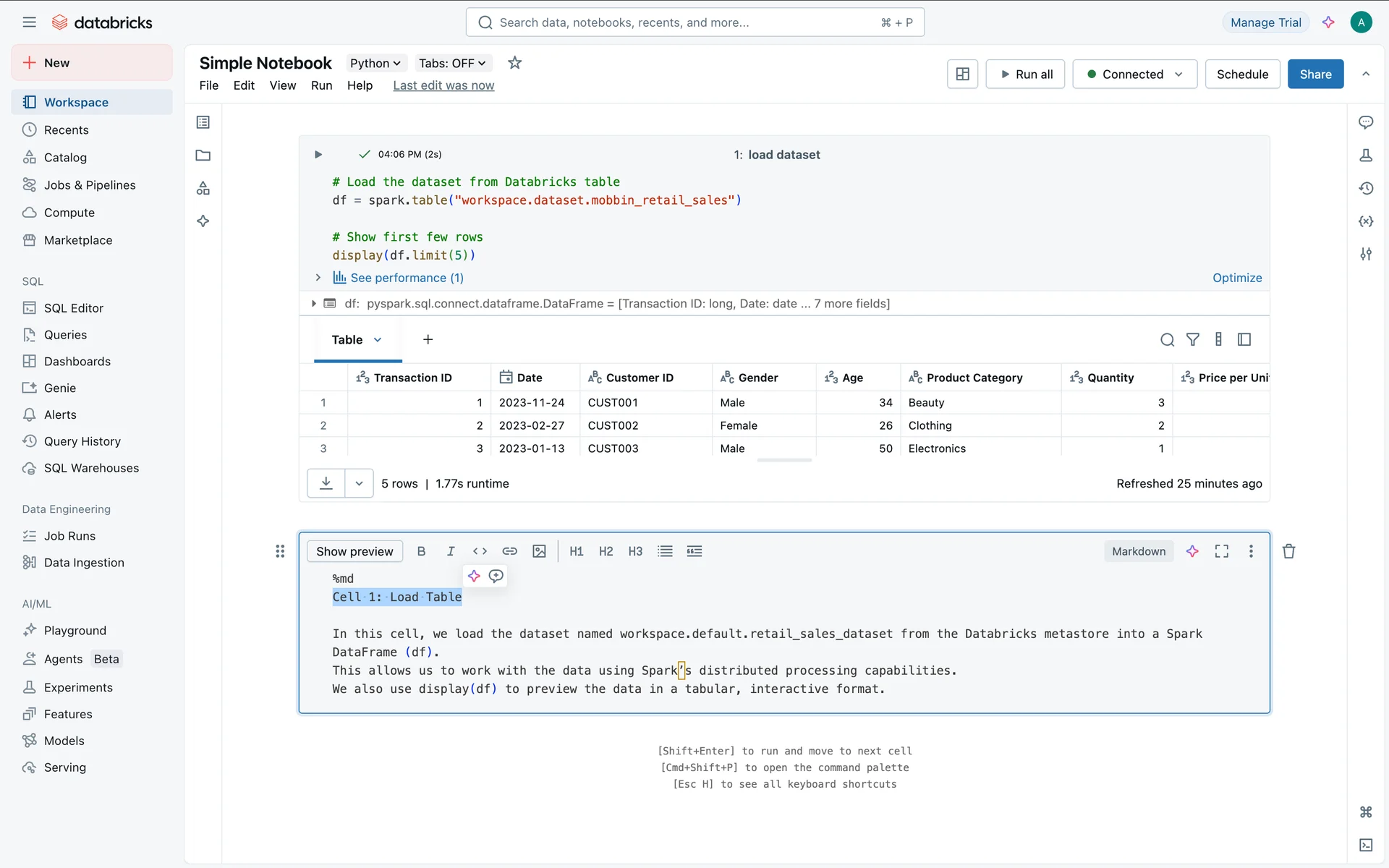Screen dimensions: 1389x868
Task: Select the Table results tab
Action: [x=347, y=339]
